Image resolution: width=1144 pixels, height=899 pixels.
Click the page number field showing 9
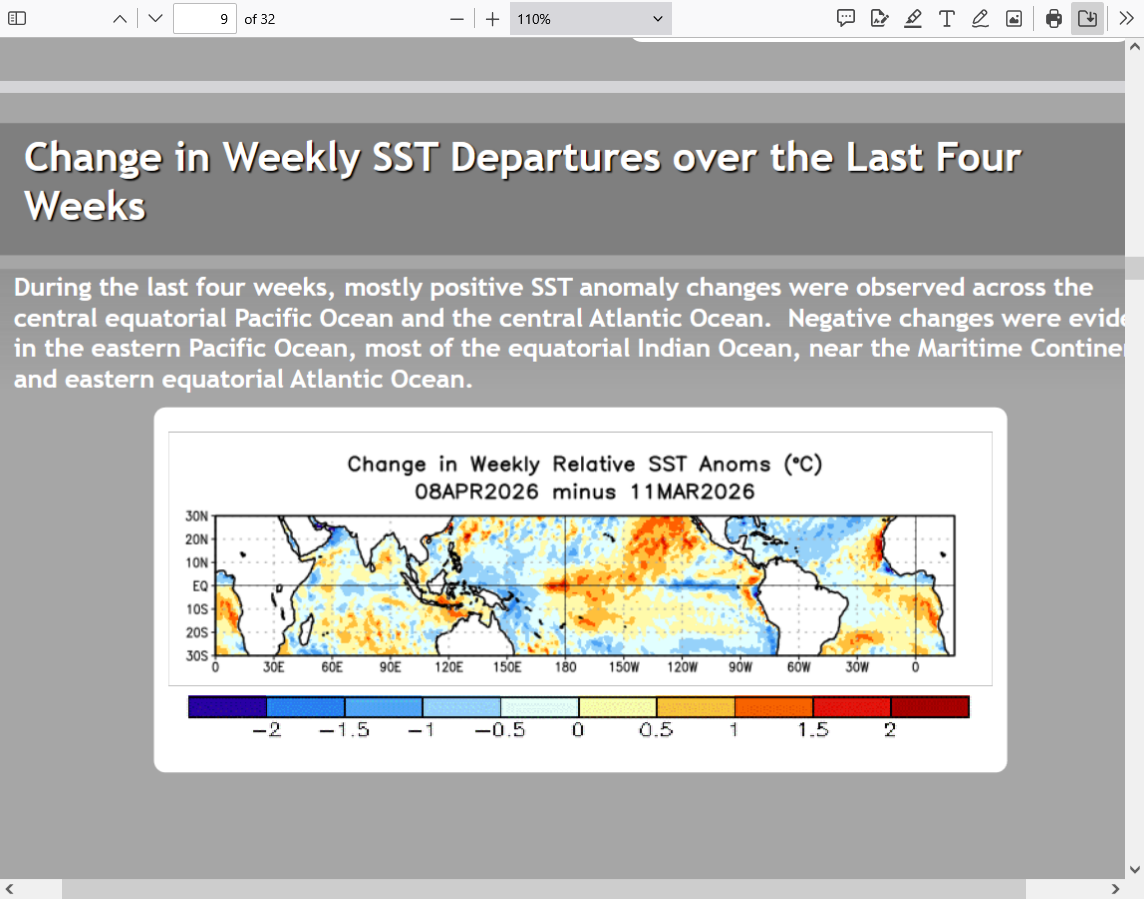pyautogui.click(x=204, y=18)
